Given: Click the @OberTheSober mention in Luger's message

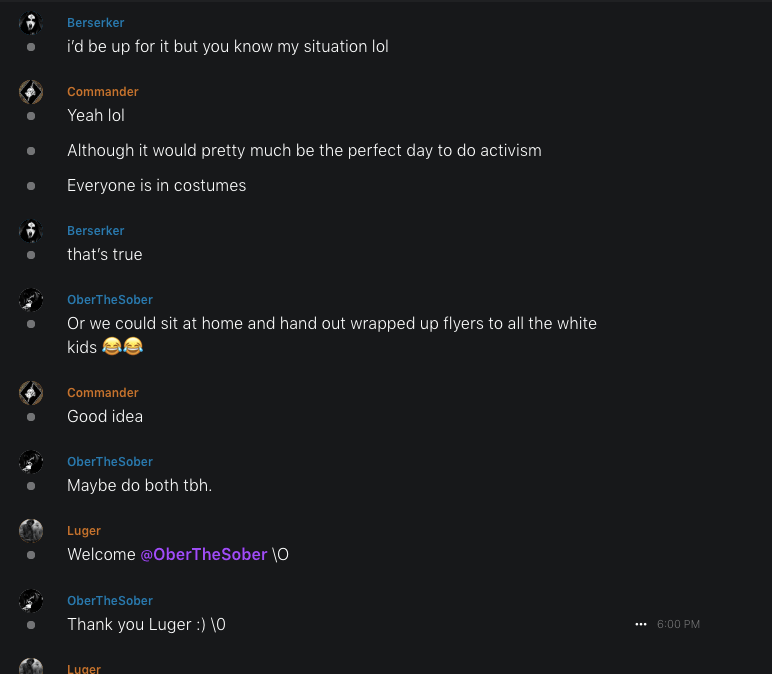Looking at the screenshot, I should 204,554.
